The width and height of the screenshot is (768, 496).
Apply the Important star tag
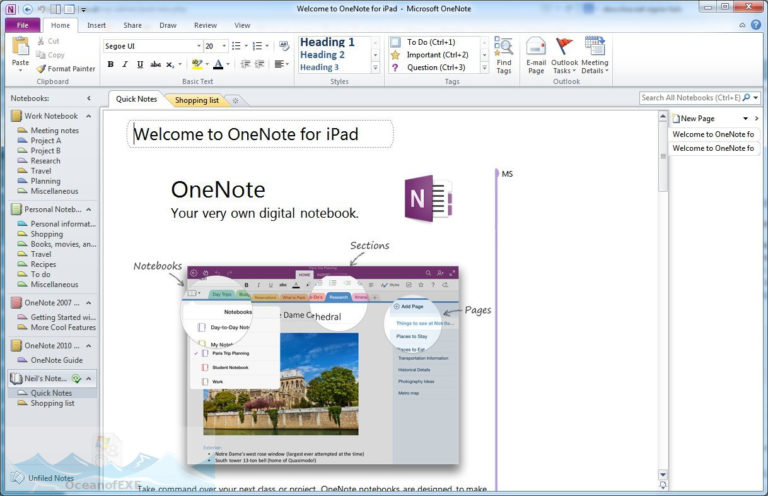(x=395, y=55)
